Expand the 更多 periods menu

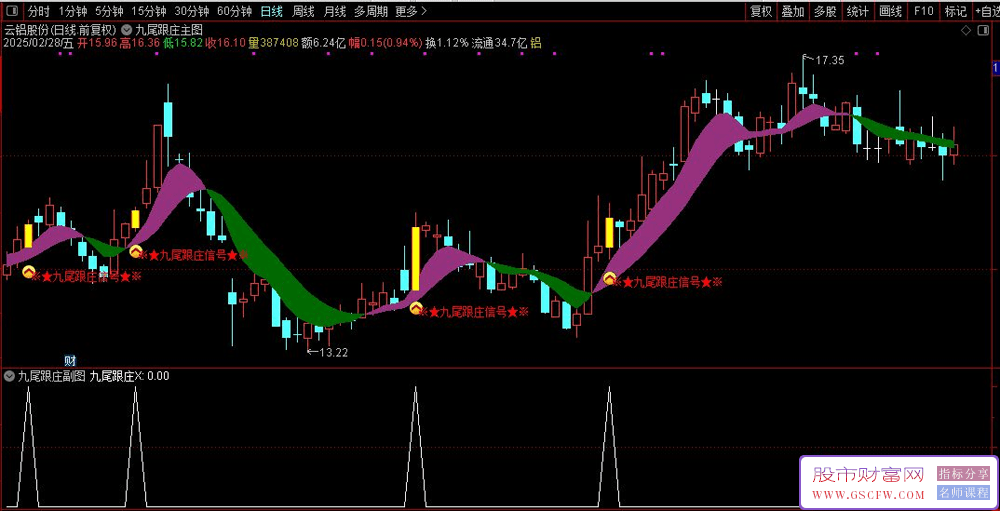pyautogui.click(x=411, y=11)
